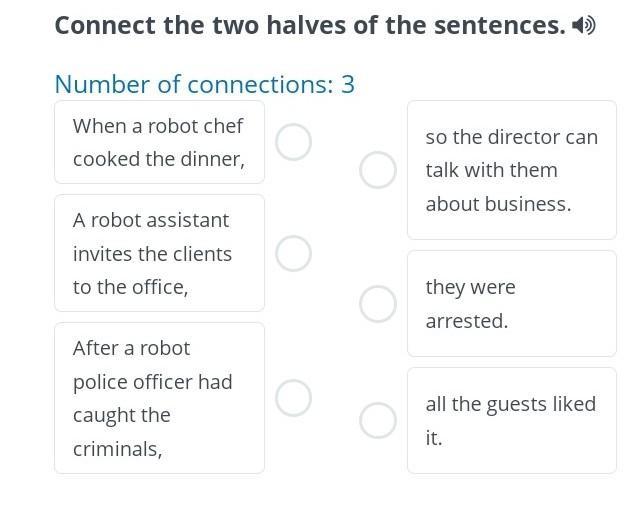Click 'so the director can talk' card
The image size is (629, 515).
(x=511, y=170)
